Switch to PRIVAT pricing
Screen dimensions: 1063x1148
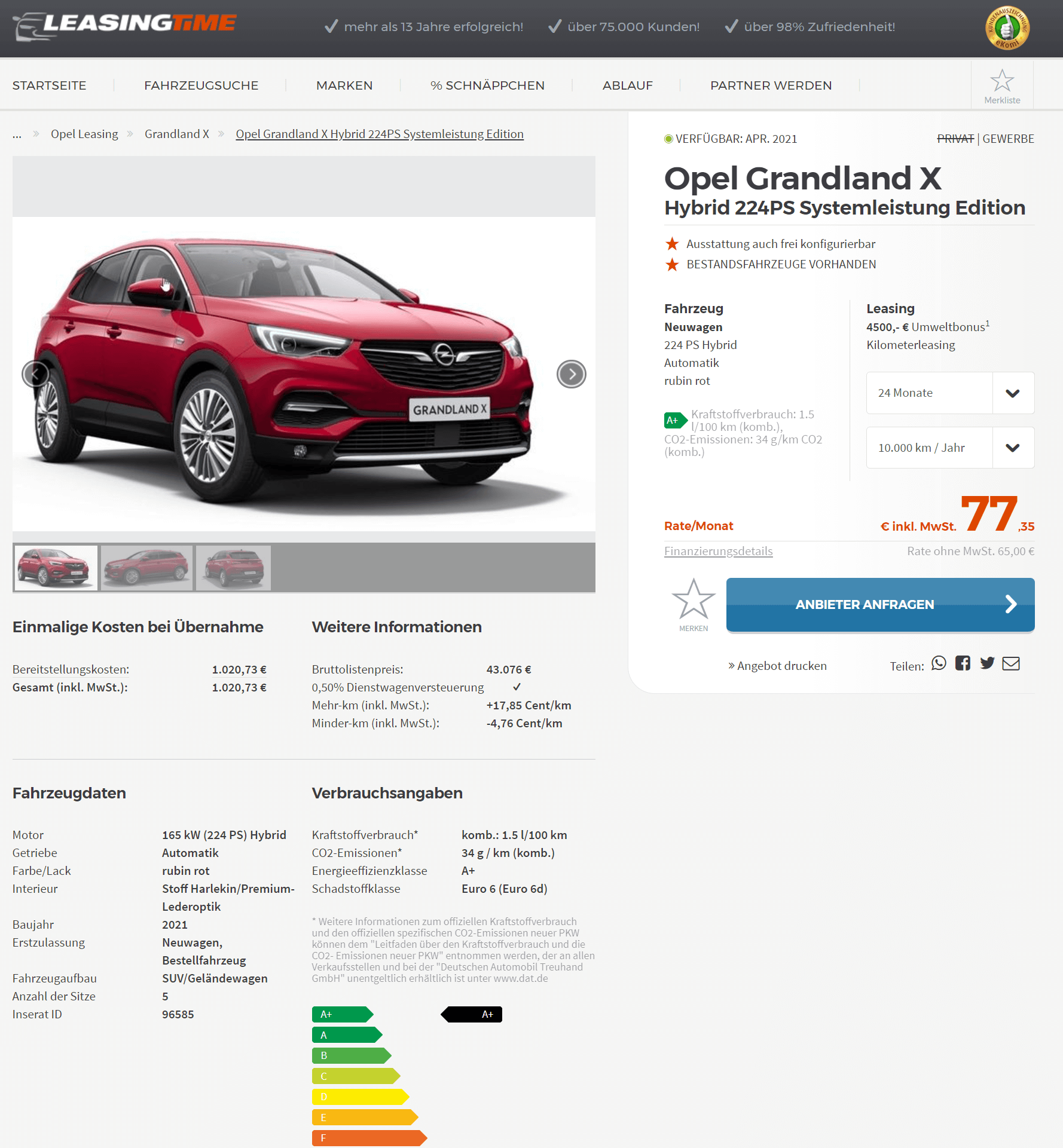click(955, 139)
